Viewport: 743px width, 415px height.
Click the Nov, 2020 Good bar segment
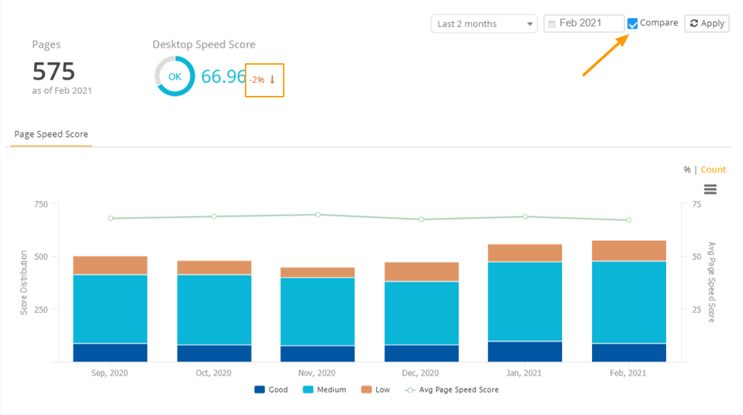pyautogui.click(x=317, y=354)
